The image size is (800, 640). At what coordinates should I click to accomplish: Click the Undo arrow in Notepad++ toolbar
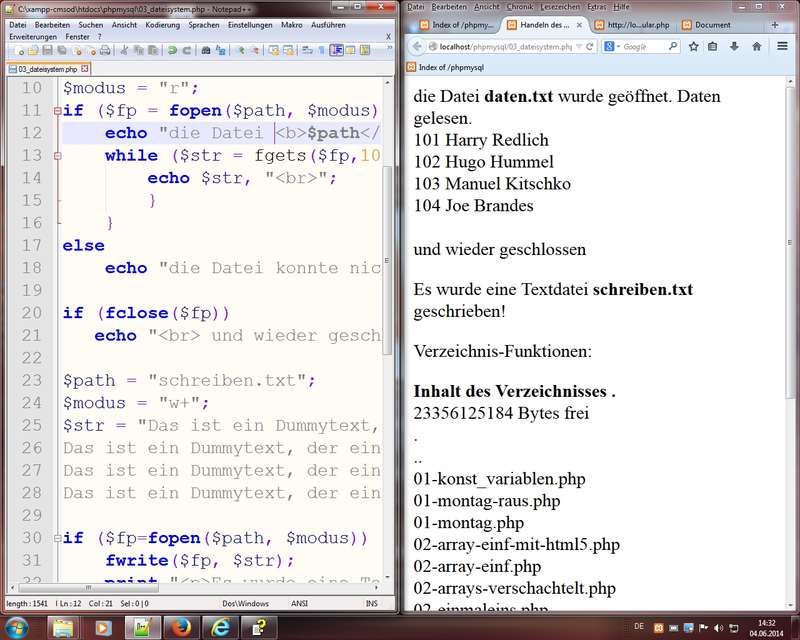172,49
